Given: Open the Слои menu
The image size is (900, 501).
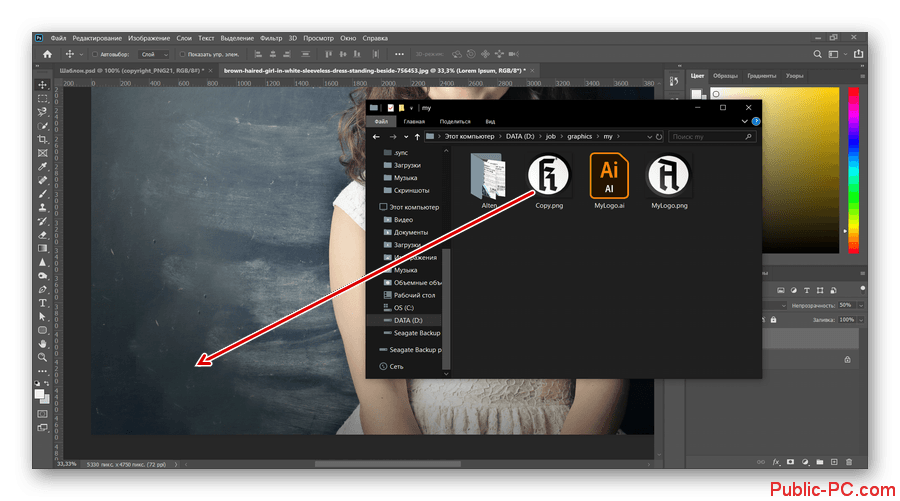Looking at the screenshot, I should [184, 38].
